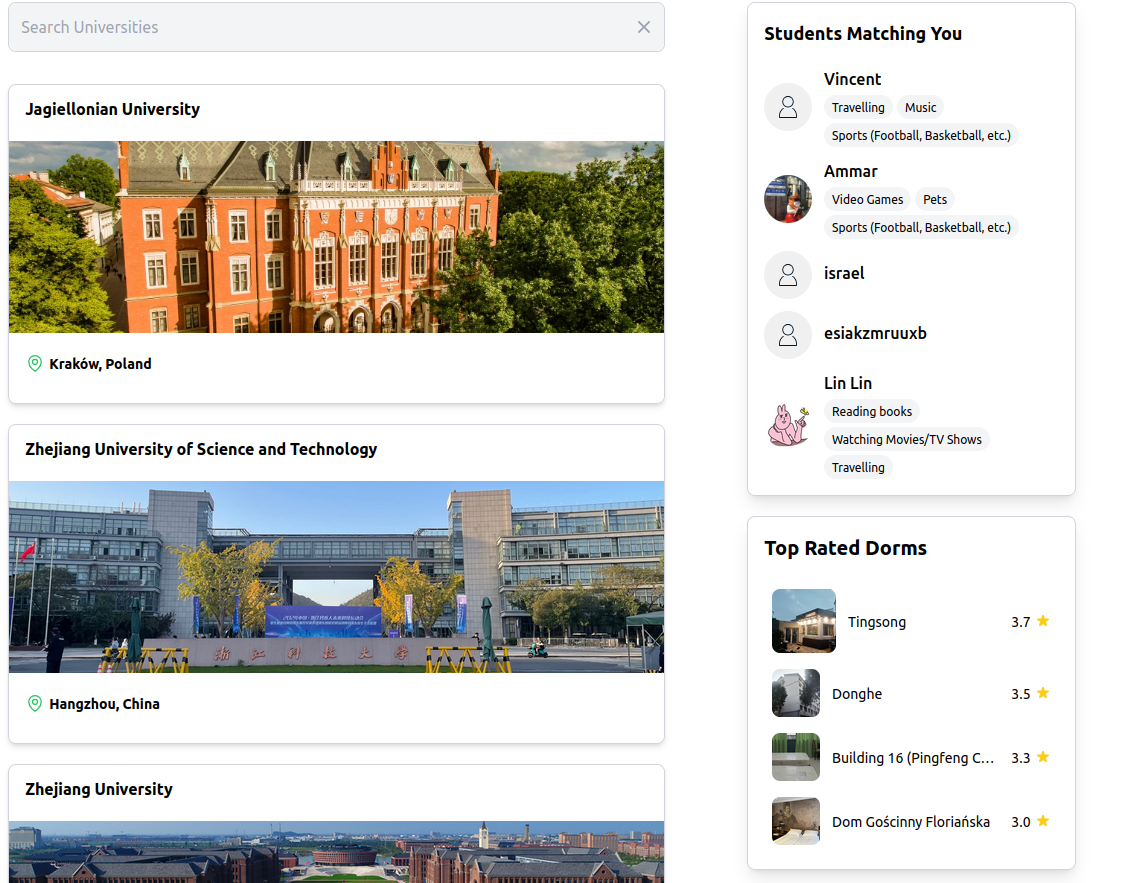Open the Dom Gościnny Floriańska dorm name
The image size is (1124, 883).
910,822
